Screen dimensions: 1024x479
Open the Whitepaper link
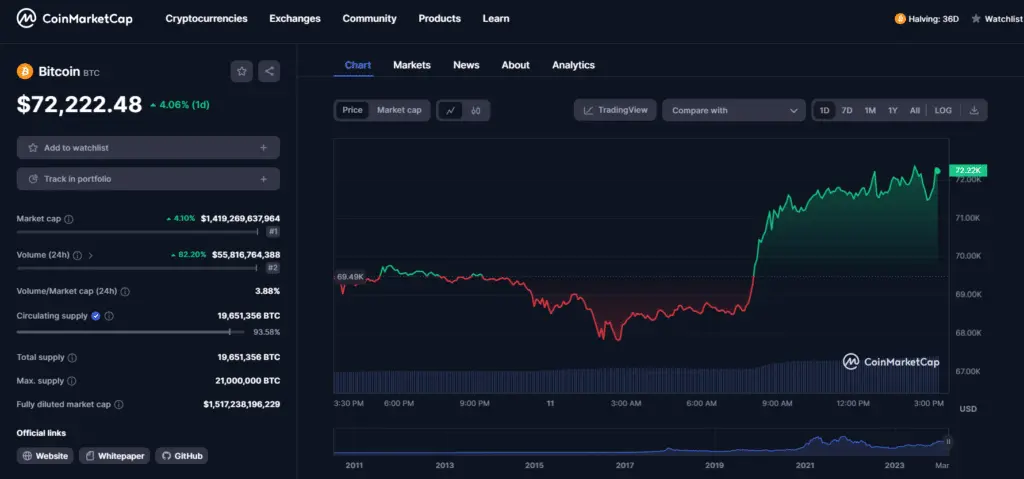tap(115, 456)
